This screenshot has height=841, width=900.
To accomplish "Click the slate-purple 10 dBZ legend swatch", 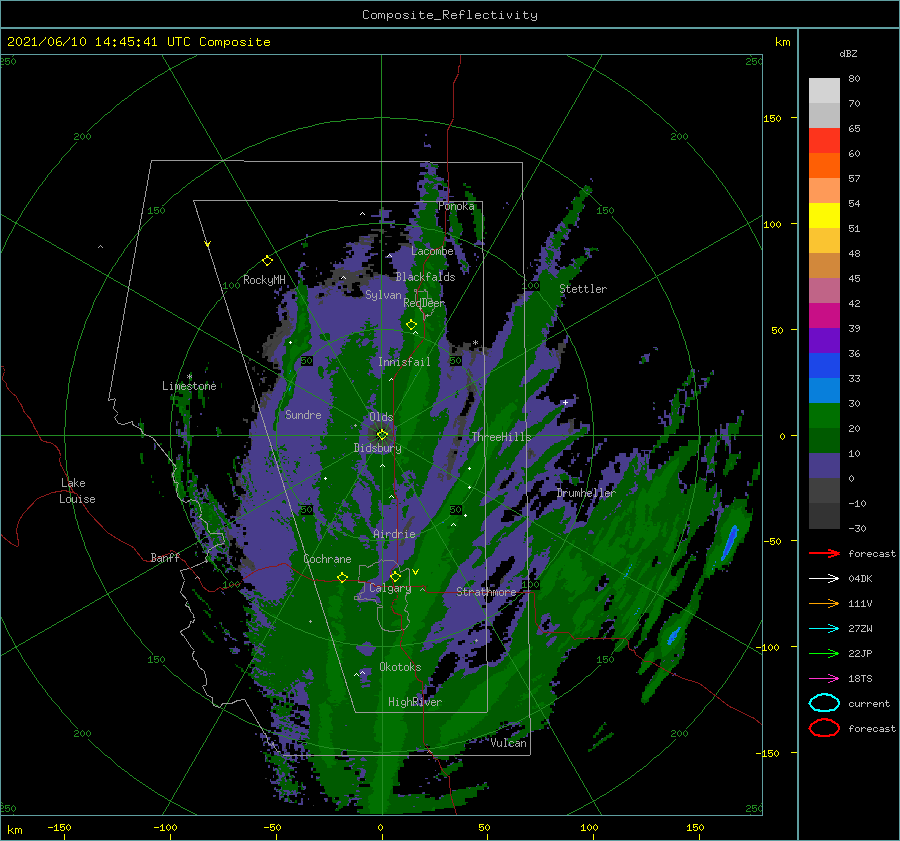I will click(824, 466).
